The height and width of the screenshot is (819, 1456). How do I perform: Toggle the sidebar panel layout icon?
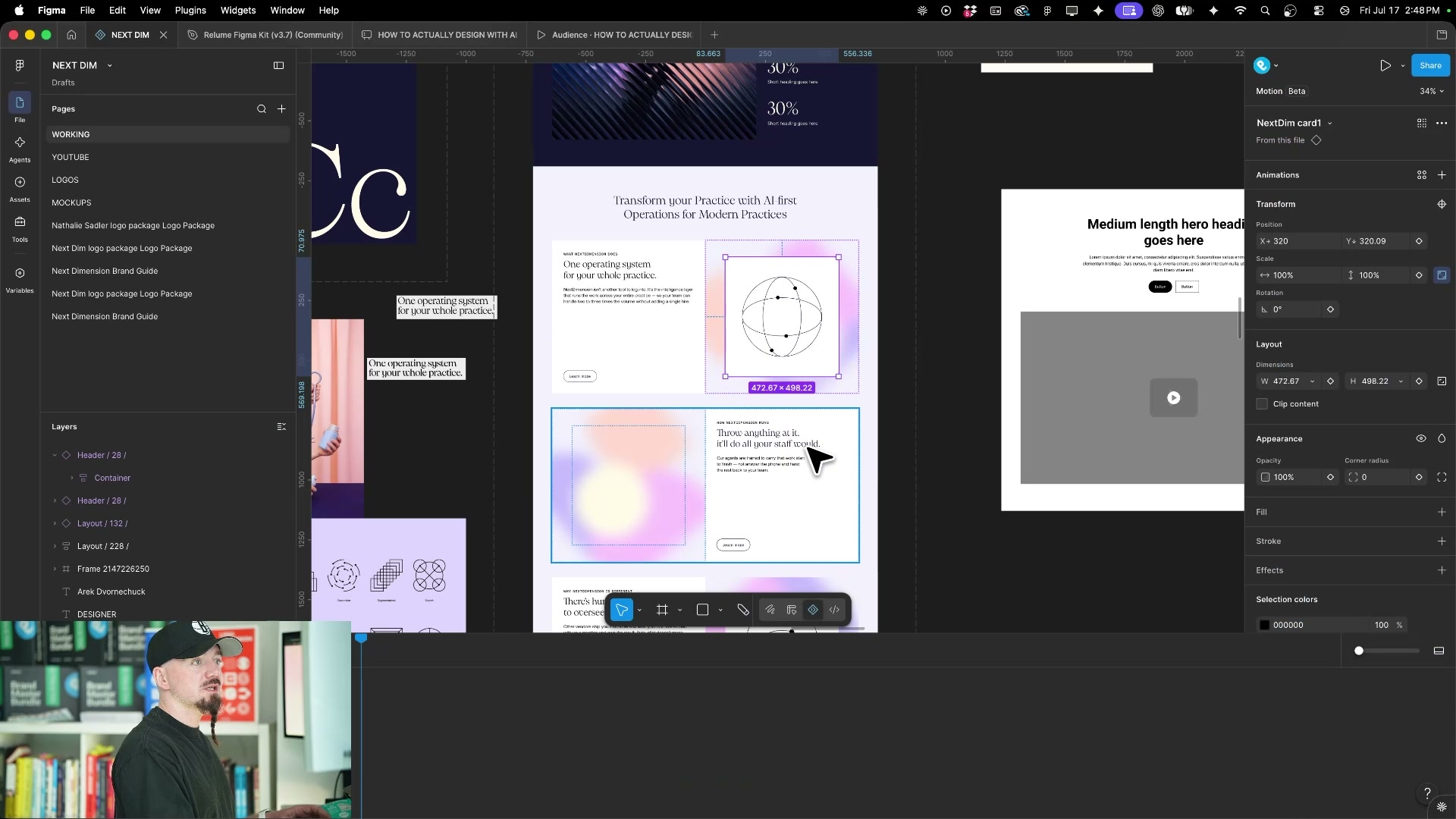click(x=278, y=65)
